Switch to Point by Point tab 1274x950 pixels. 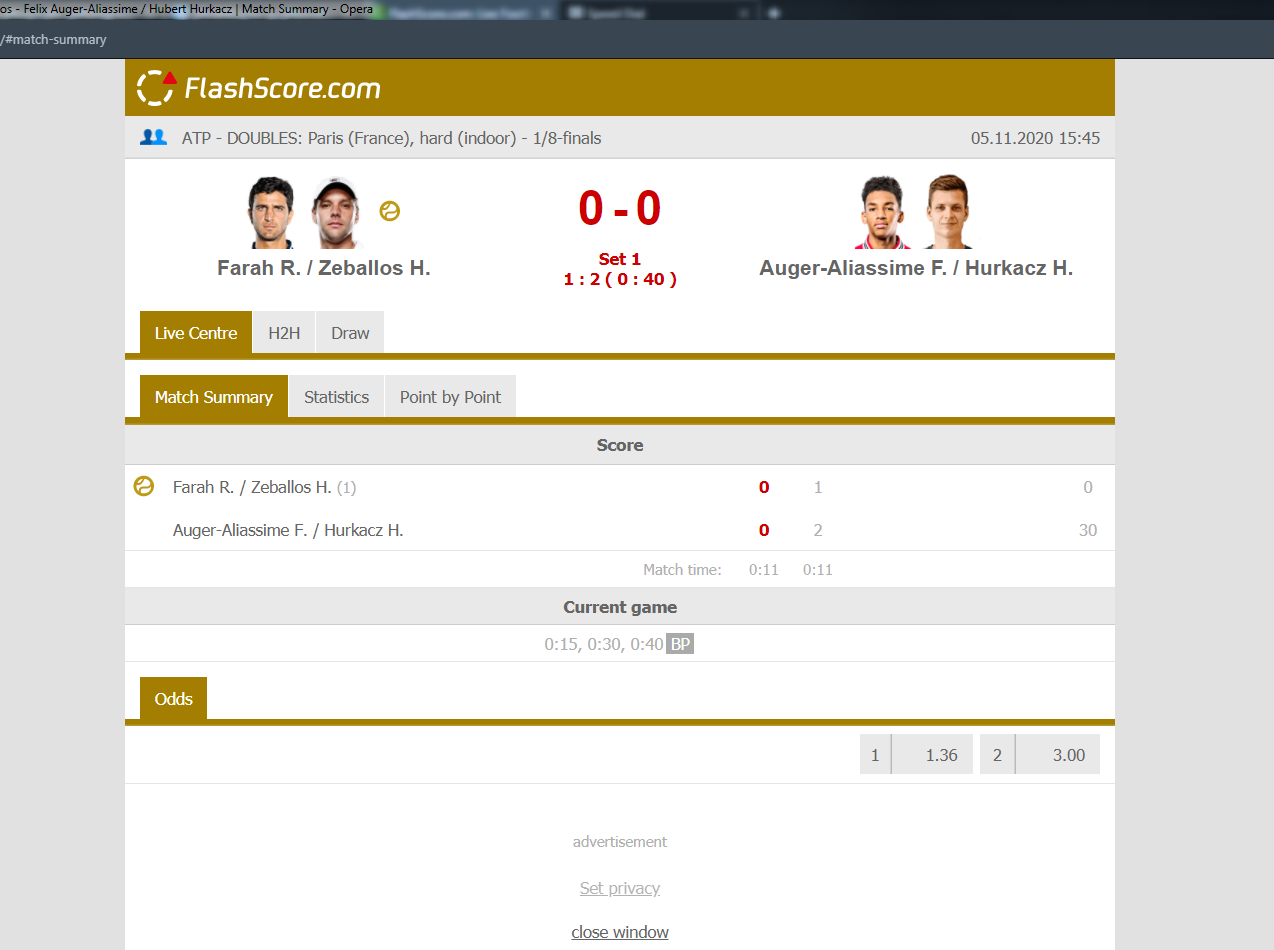(450, 397)
